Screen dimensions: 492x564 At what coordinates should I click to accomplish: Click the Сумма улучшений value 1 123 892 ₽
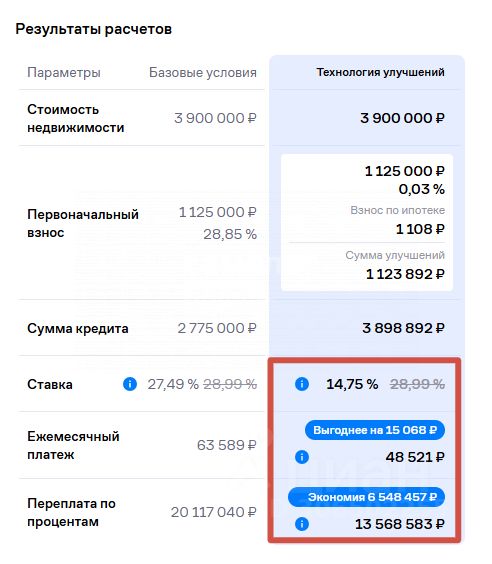(405, 274)
